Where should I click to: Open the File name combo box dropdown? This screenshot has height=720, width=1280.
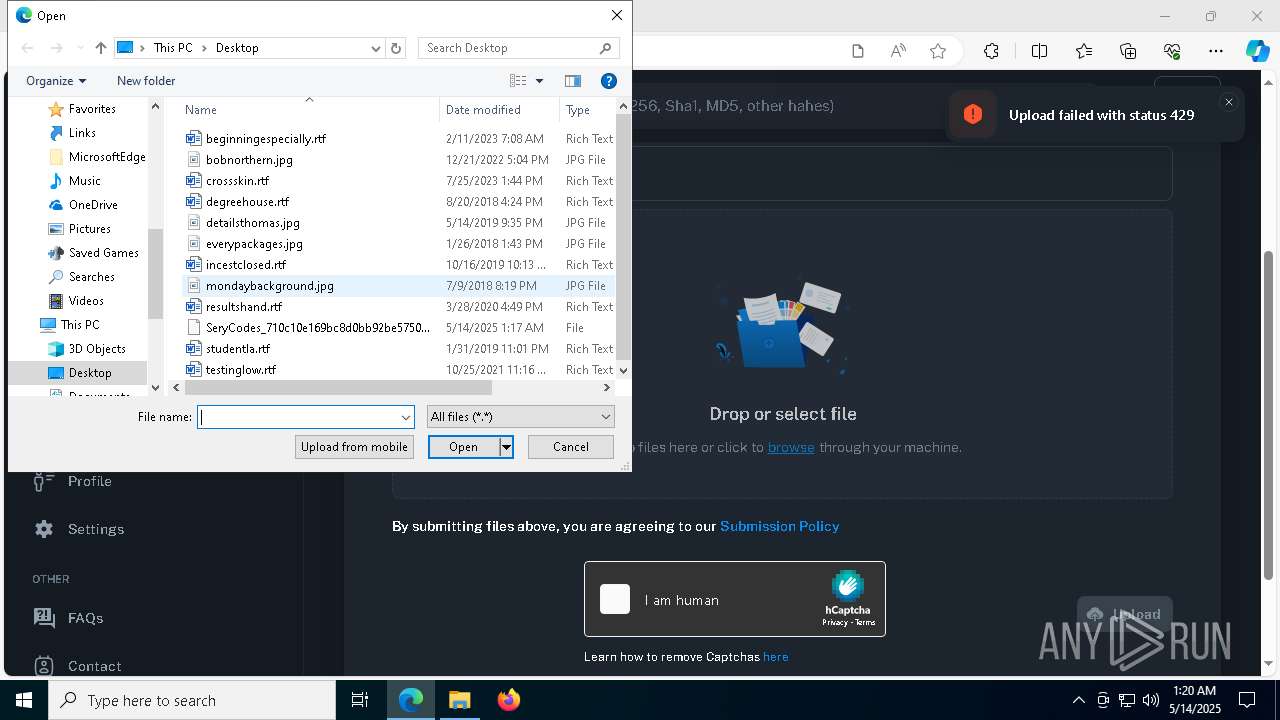(x=406, y=417)
